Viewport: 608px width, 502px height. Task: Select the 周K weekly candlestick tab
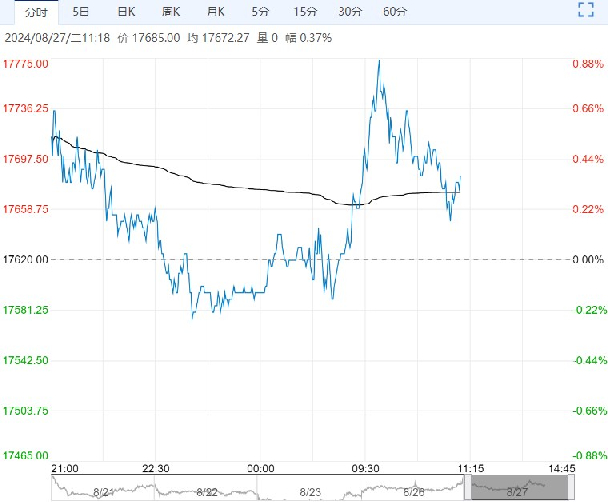pos(171,12)
